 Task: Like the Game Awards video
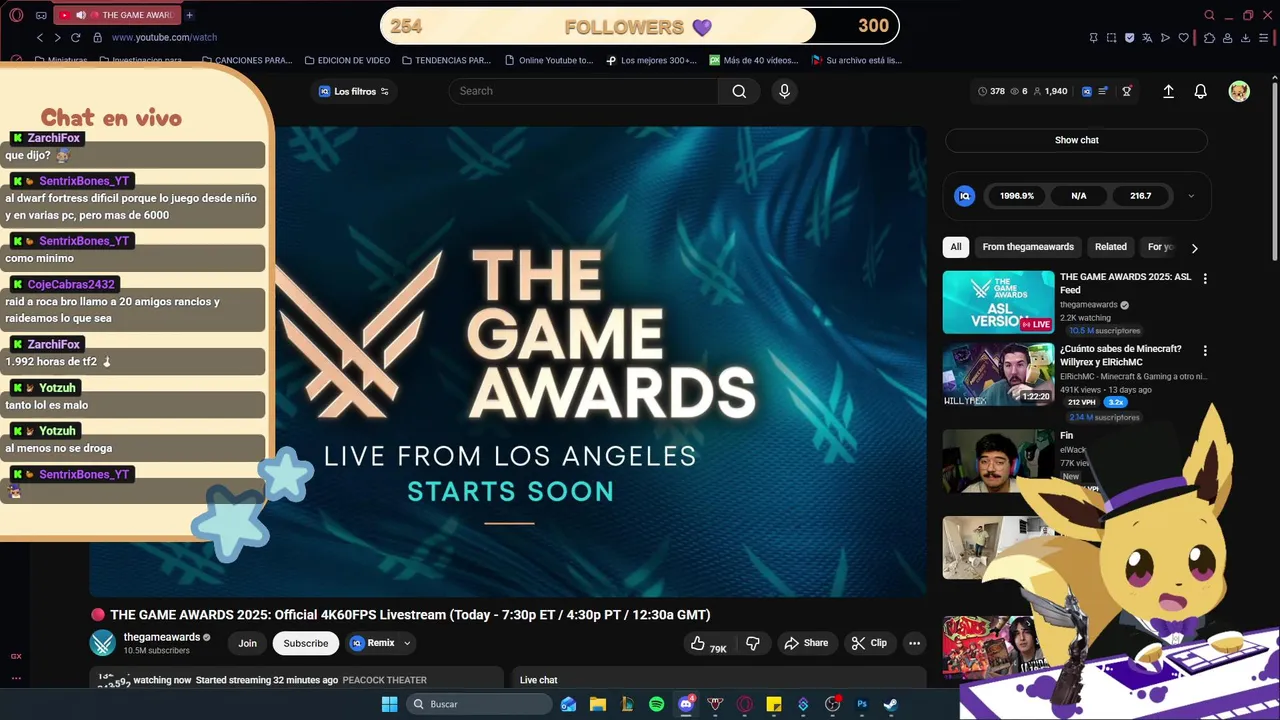coord(707,643)
